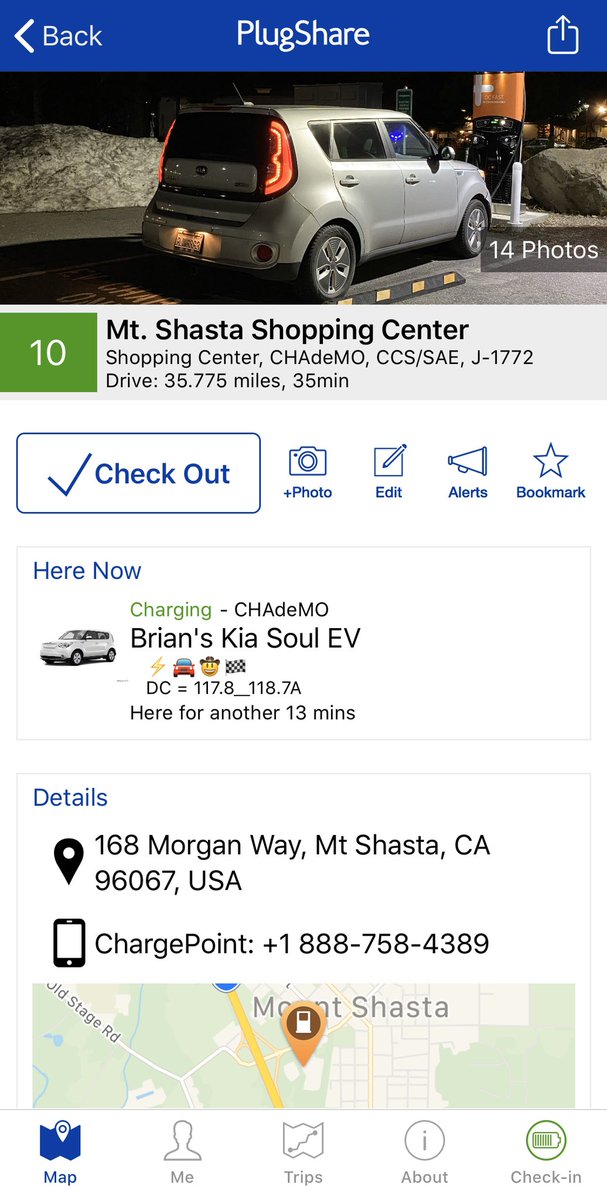Open the 168 Morgan Way address

click(292, 863)
